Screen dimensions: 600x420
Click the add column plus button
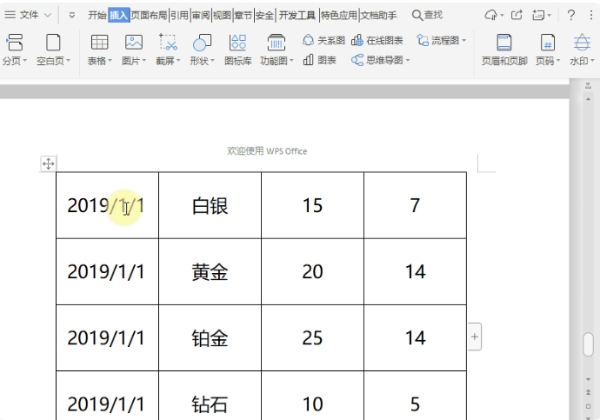click(475, 337)
